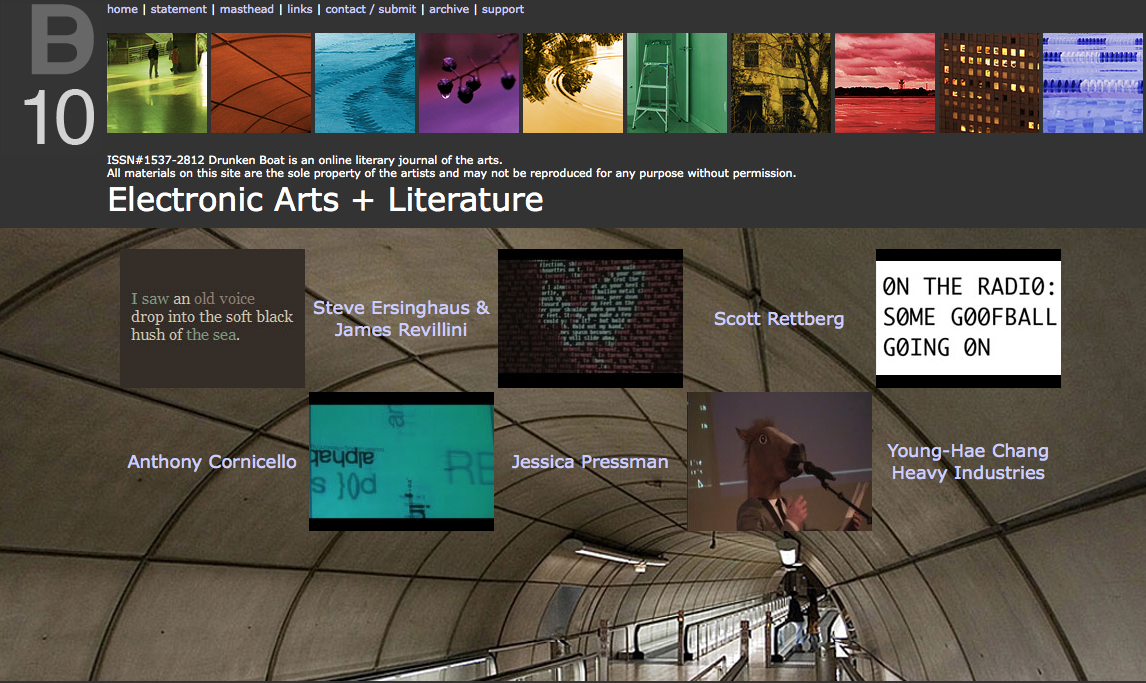1146x683 pixels.
Task: Select the yellow water-ripple thumbnail
Action: 573,83
